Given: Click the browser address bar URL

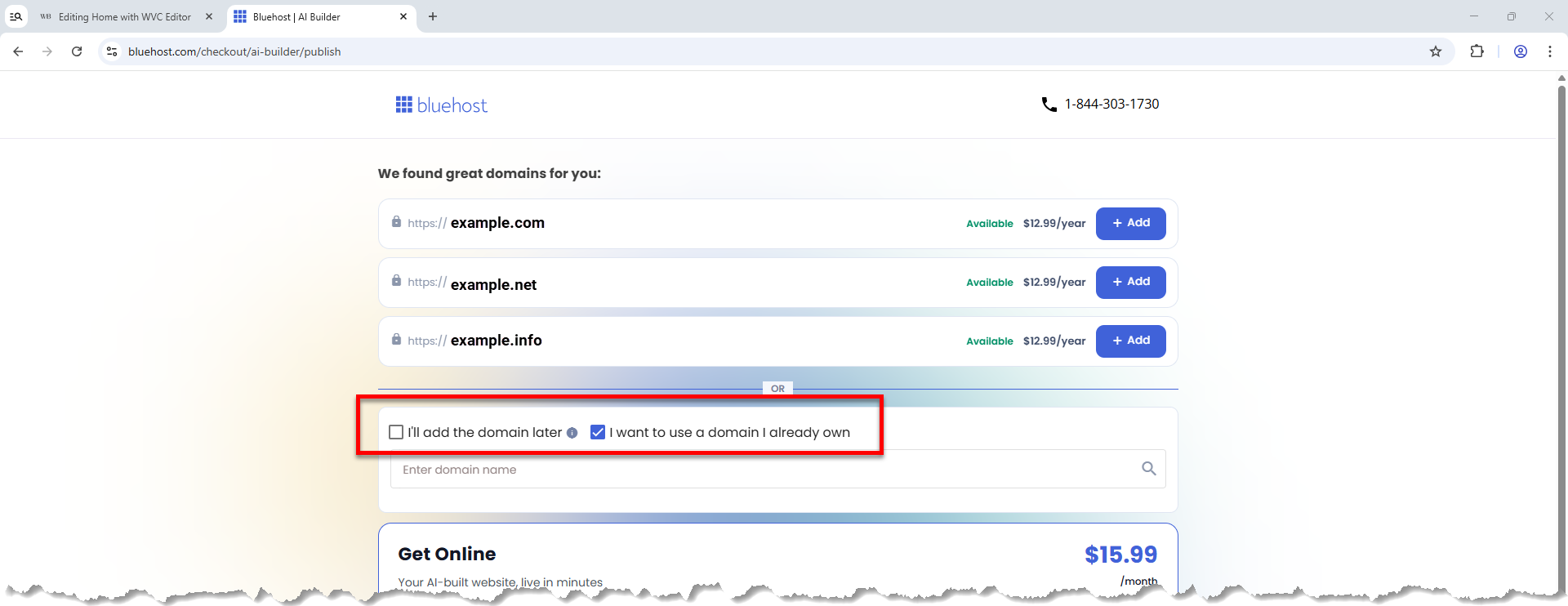Looking at the screenshot, I should [234, 51].
